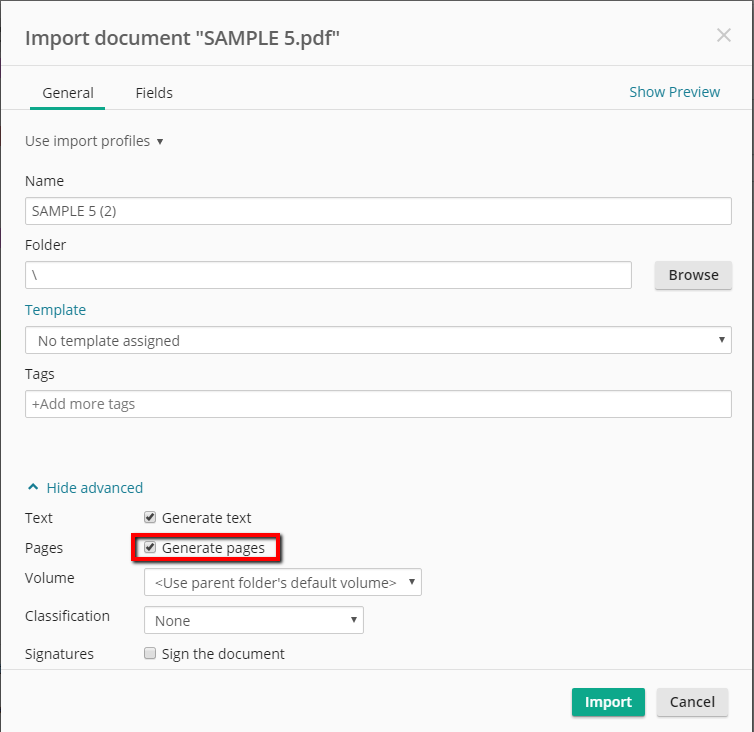The height and width of the screenshot is (732, 754).
Task: Click the Hide advanced chevron icon
Action: coord(33,488)
